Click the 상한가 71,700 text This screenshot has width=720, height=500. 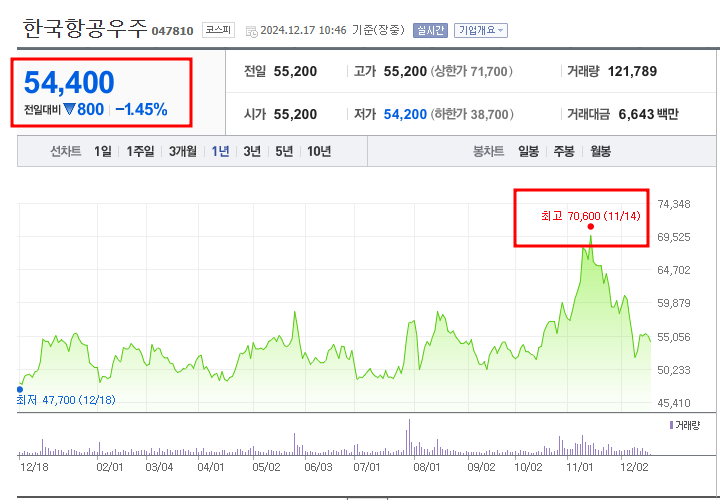(x=472, y=71)
